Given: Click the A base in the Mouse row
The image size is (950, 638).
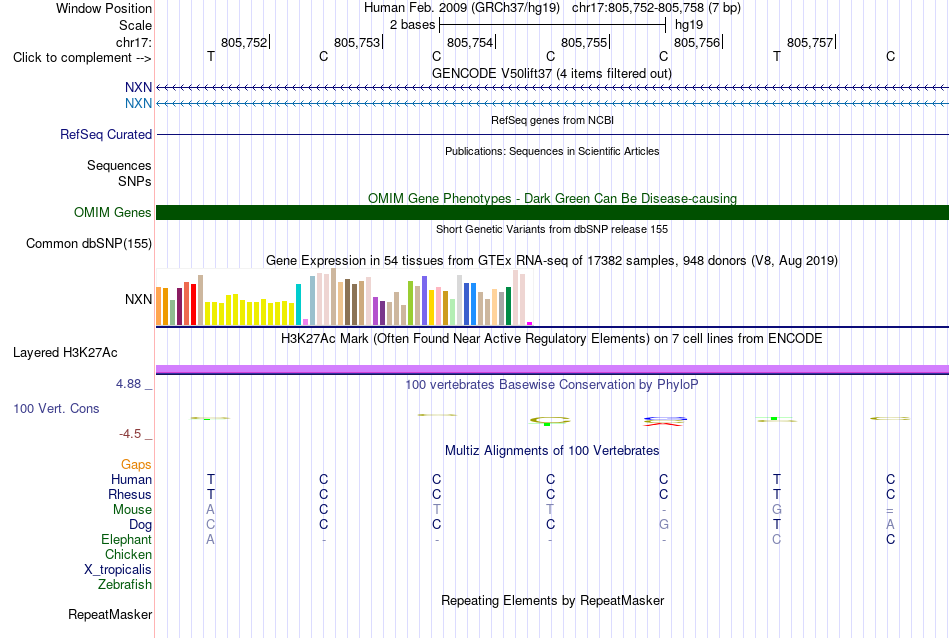Looking at the screenshot, I should point(210,510).
